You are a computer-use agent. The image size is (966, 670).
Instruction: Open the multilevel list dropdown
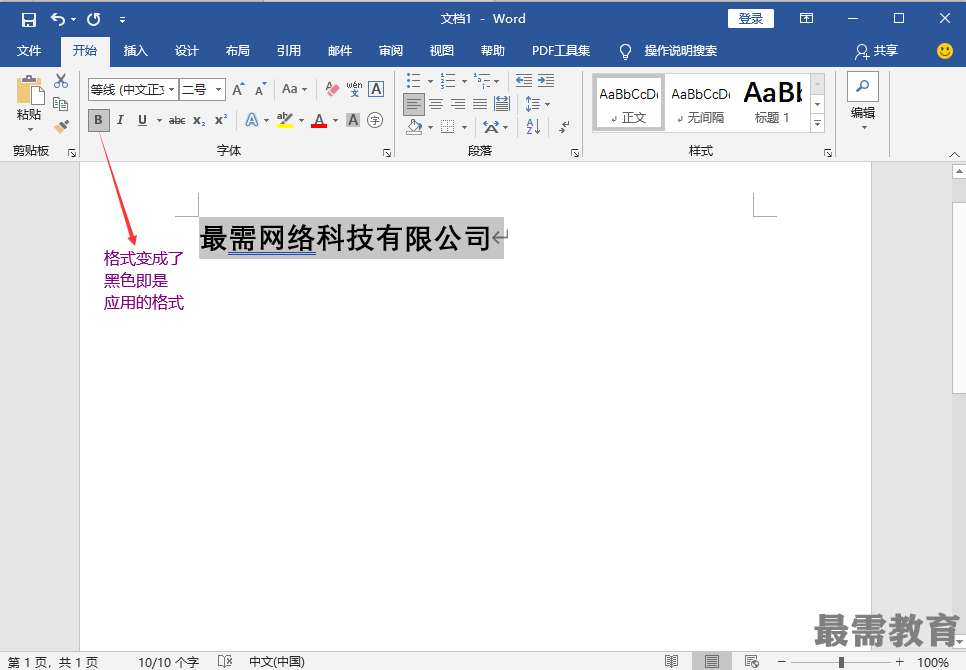tap(497, 81)
